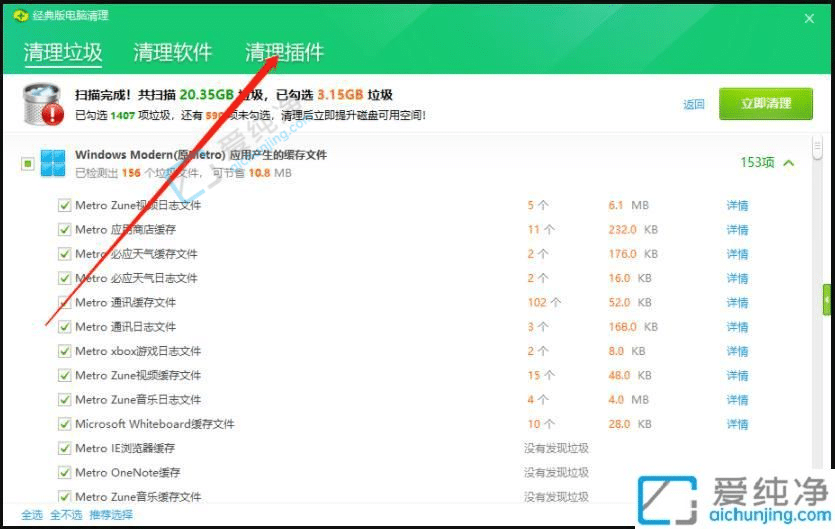
Task: Open the 清理插件 tab
Action: coord(284,52)
